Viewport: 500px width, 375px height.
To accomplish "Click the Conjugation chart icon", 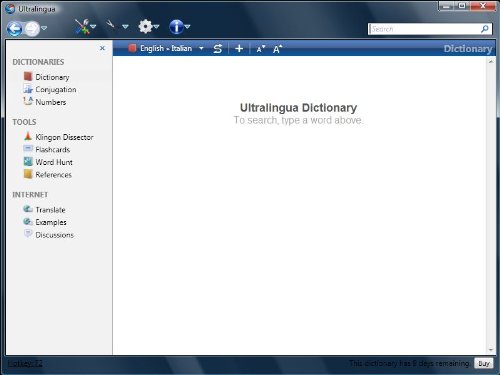I will [x=28, y=89].
